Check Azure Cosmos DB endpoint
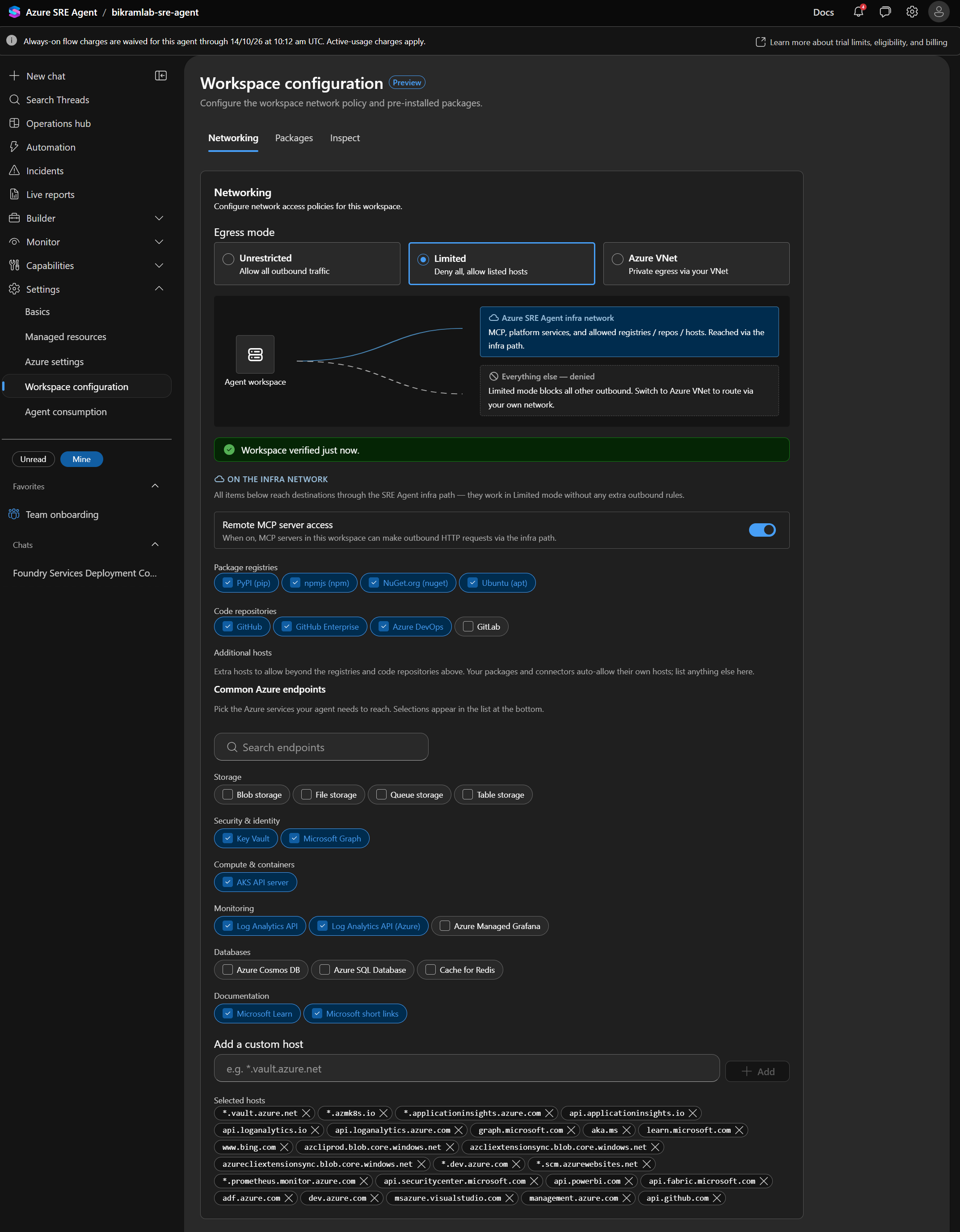This screenshot has height=1232, width=960. pyautogui.click(x=261, y=970)
